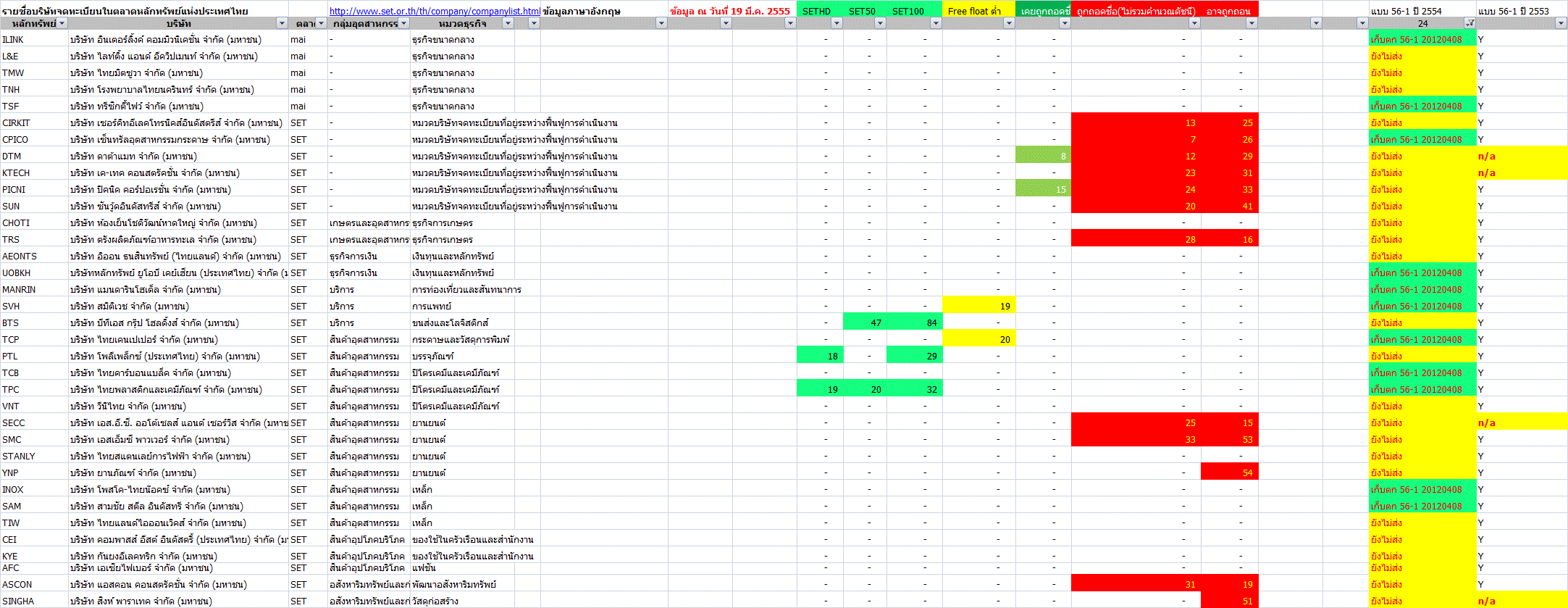Select the ILINK ticker cell

point(35,39)
